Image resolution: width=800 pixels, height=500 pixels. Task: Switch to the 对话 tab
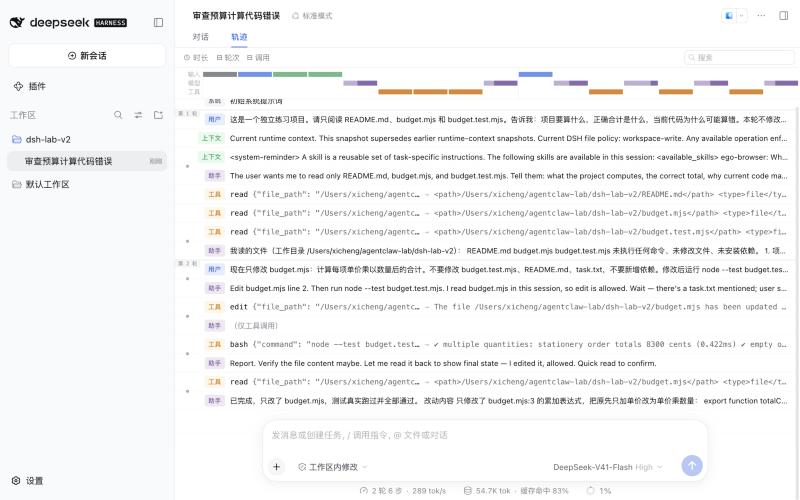point(201,37)
